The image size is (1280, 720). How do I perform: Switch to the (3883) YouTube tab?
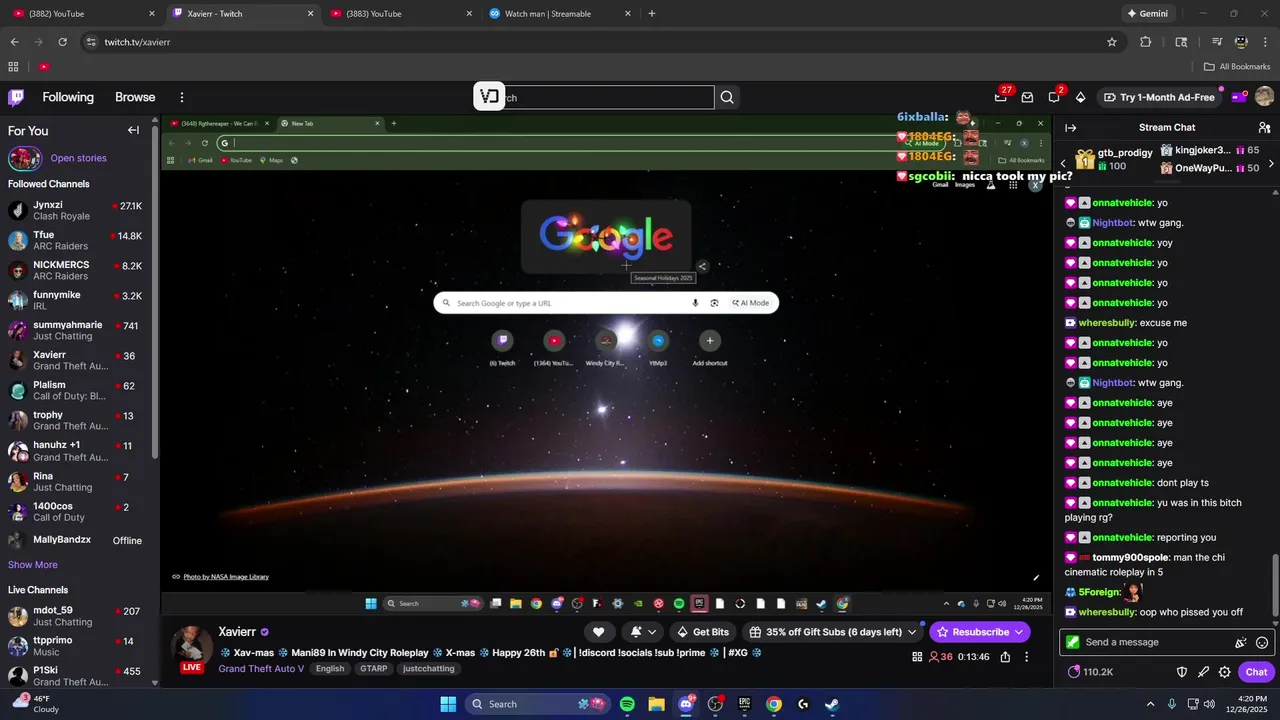tap(399, 14)
